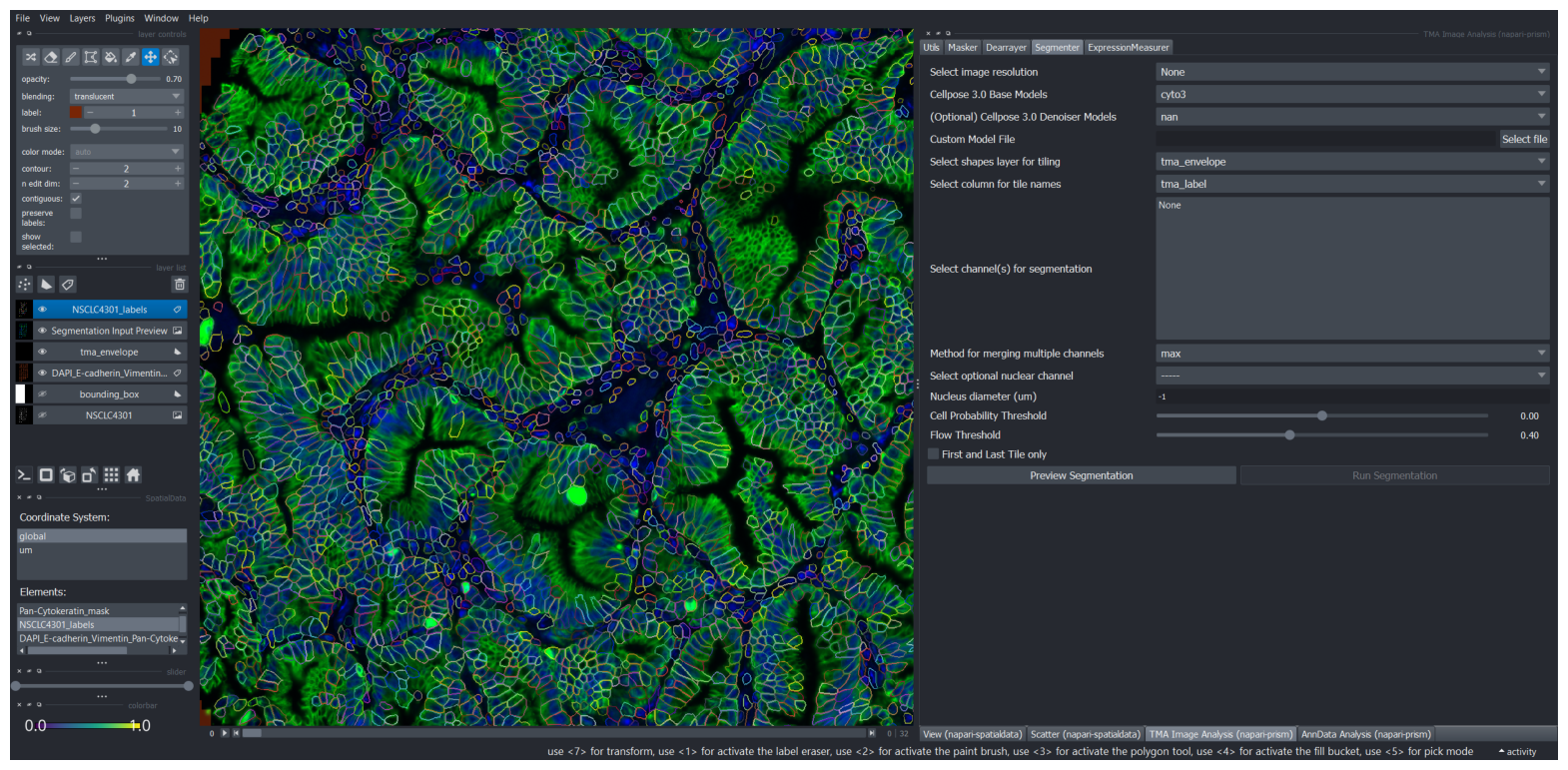Select the pan/zoom move tool
The height and width of the screenshot is (770, 1568).
click(150, 57)
